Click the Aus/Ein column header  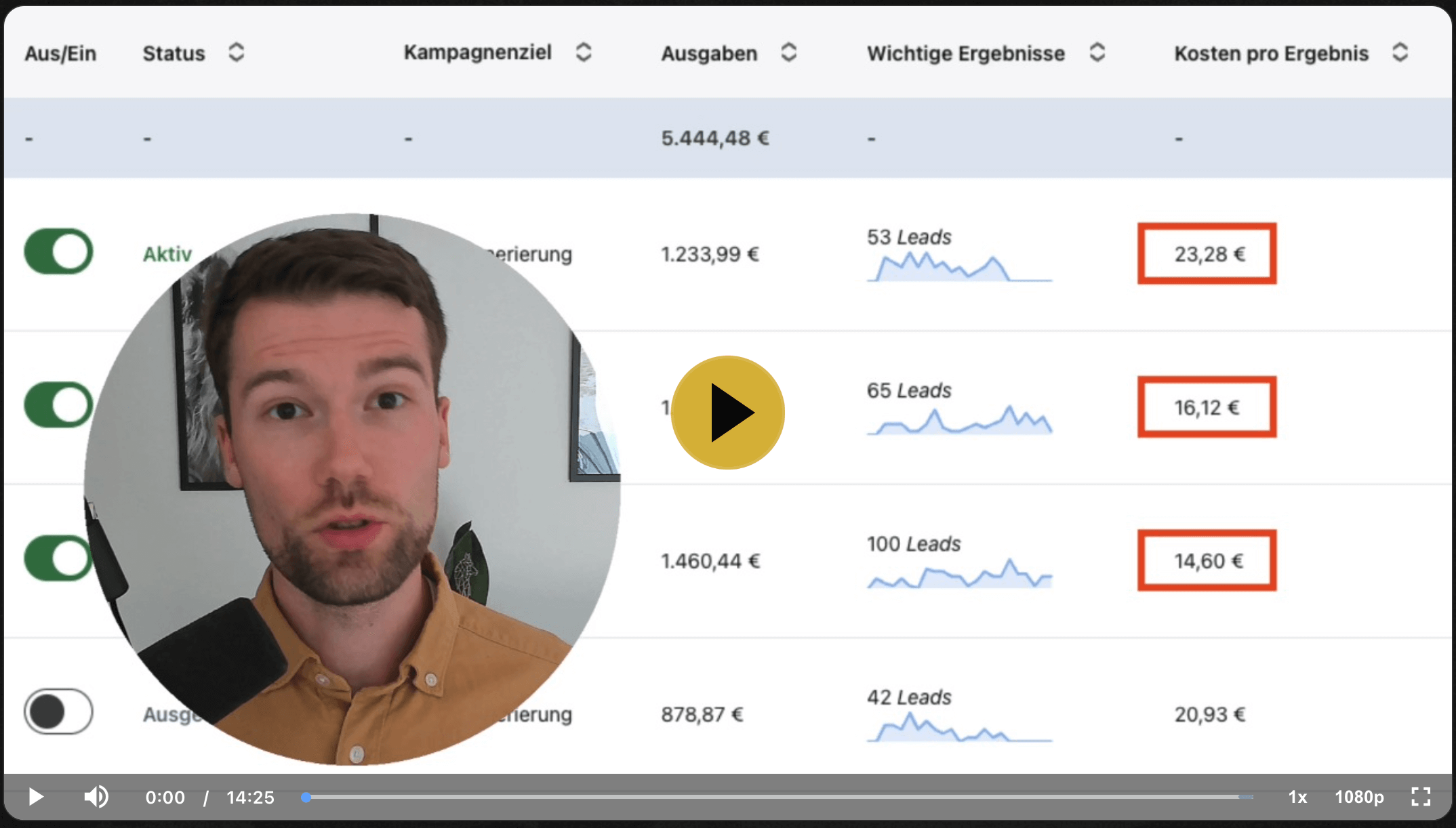coord(60,54)
